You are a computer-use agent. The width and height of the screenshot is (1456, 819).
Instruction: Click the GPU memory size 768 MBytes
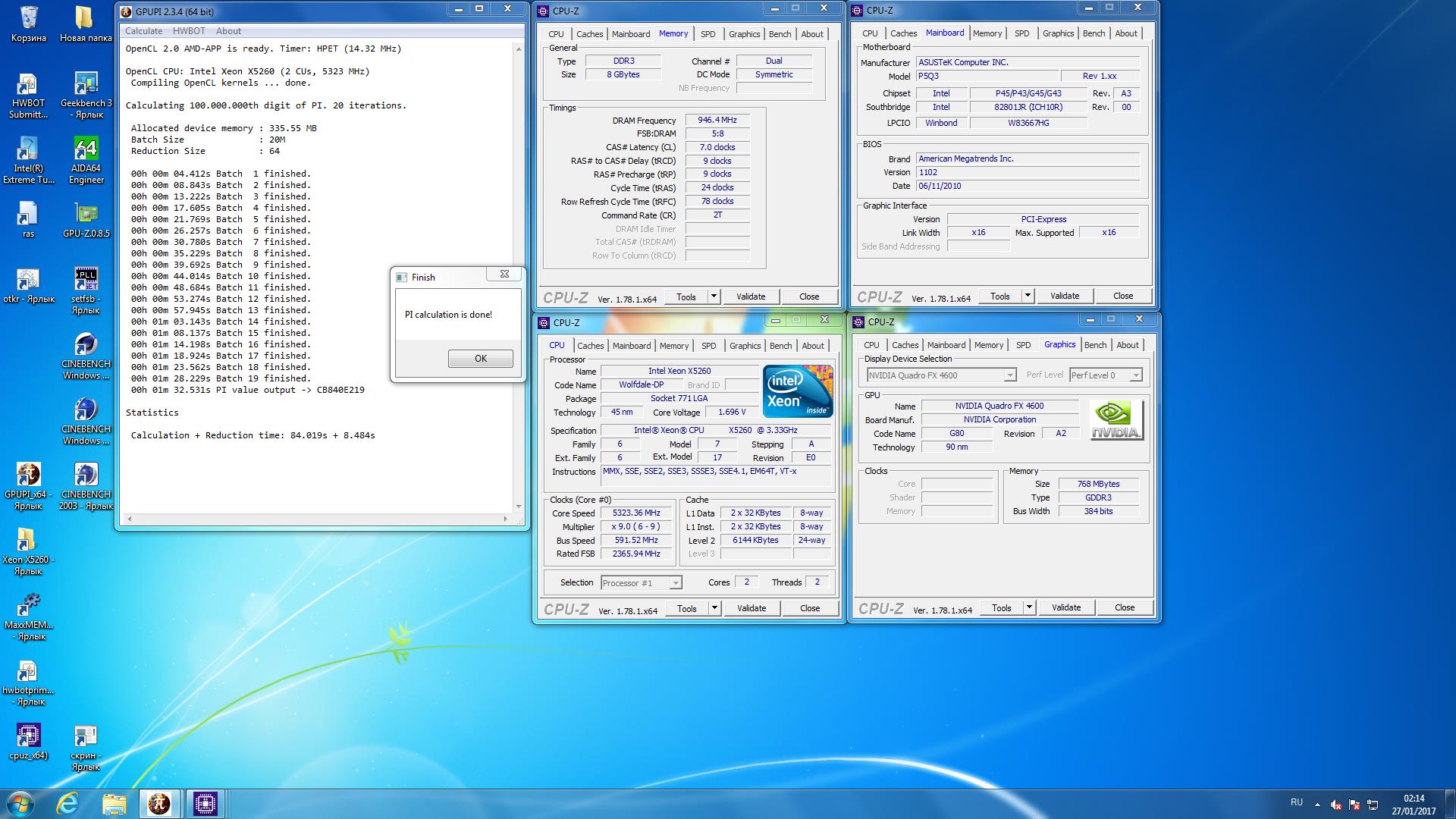(1098, 484)
